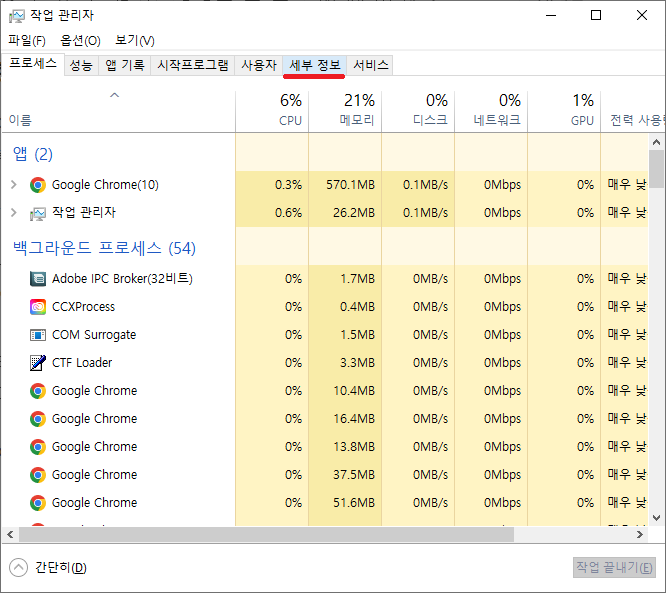The width and height of the screenshot is (666, 593).
Task: Click Chrome icon of the 10.4MB process
Action: (x=38, y=391)
